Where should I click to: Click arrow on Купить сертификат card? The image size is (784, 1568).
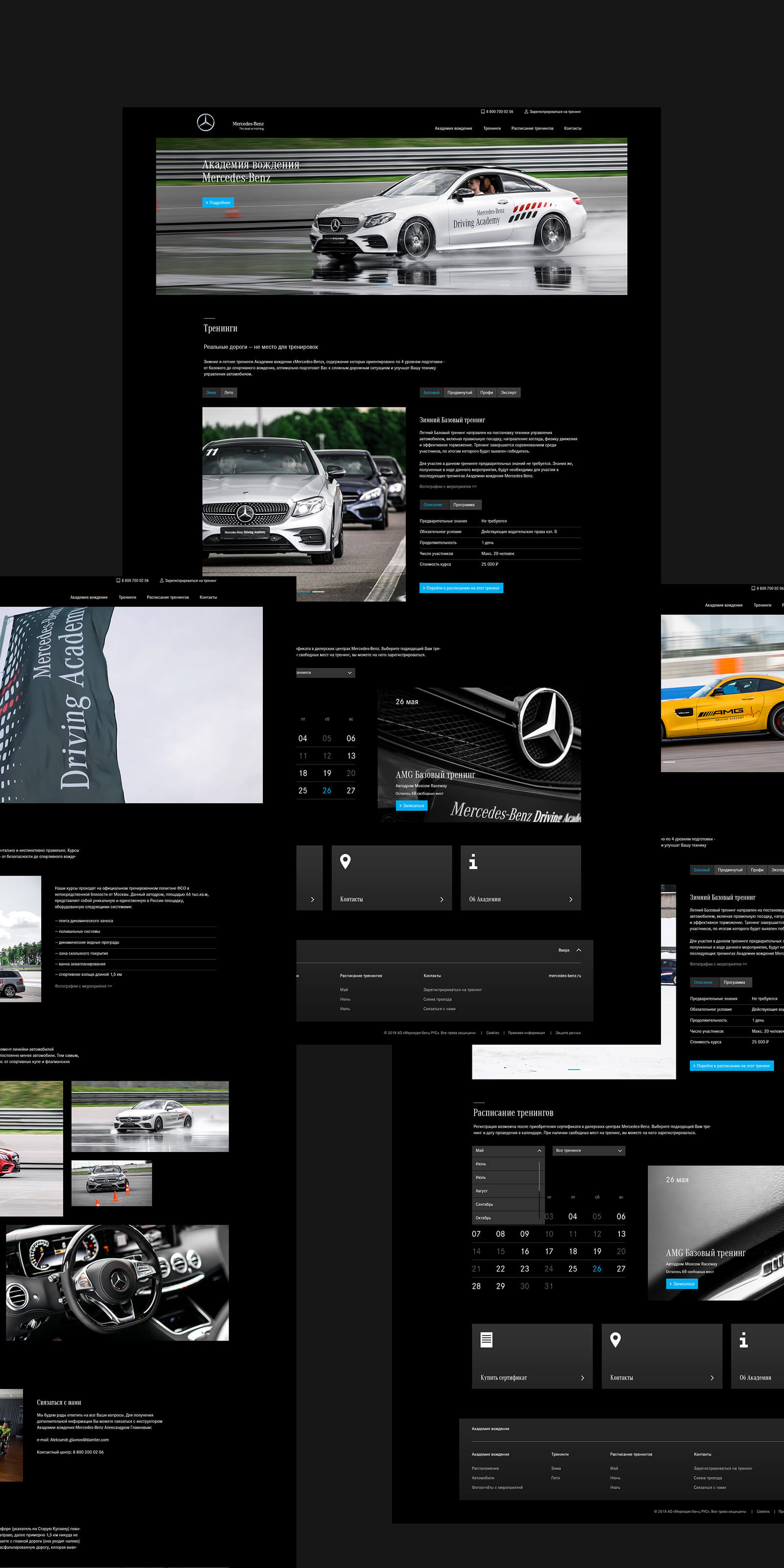pyautogui.click(x=583, y=1377)
